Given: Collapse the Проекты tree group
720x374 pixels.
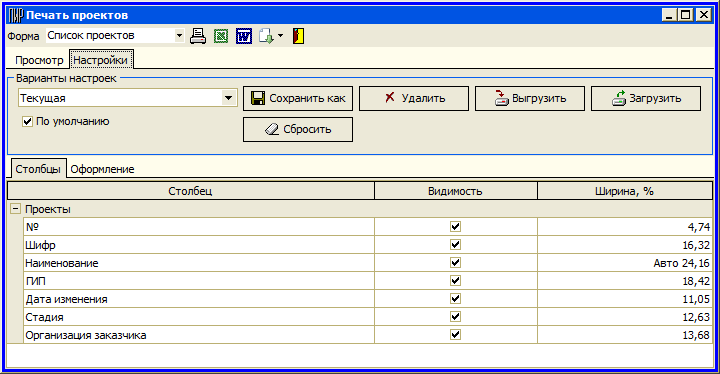Looking at the screenshot, I should pyautogui.click(x=16, y=209).
